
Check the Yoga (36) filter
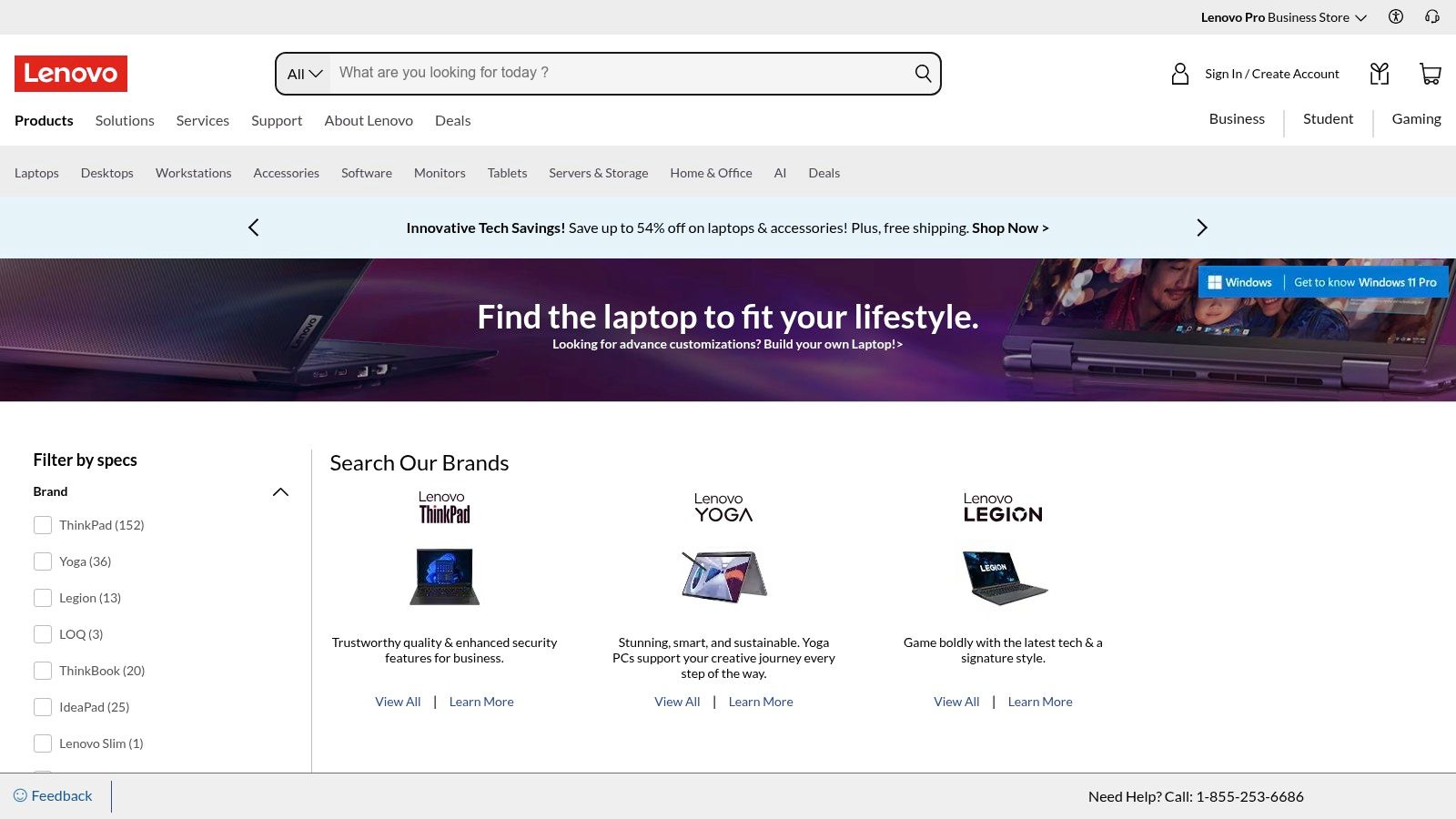pos(43,561)
